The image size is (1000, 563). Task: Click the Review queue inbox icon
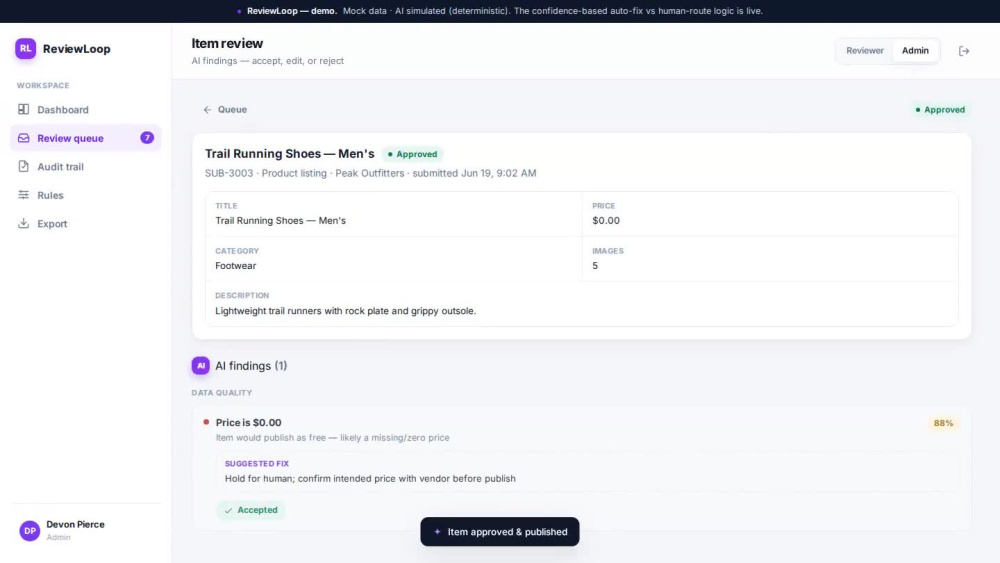click(x=24, y=138)
